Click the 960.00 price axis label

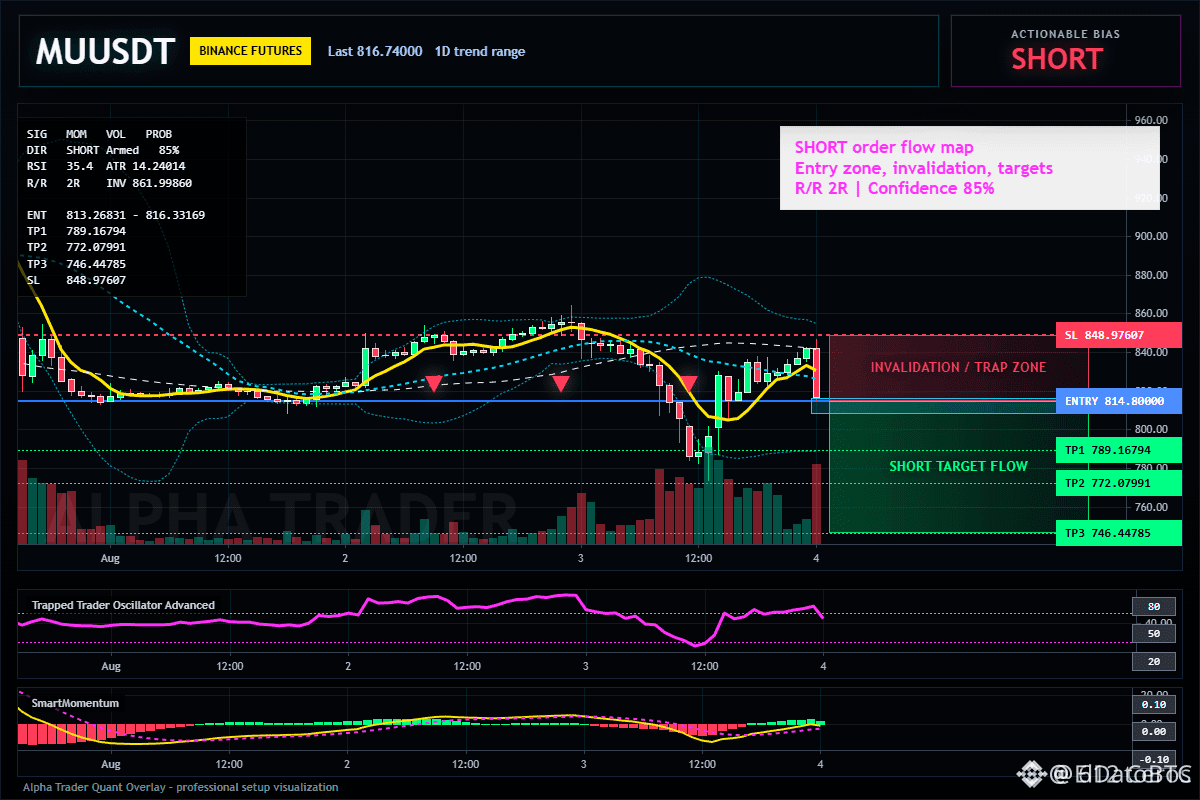1149,120
